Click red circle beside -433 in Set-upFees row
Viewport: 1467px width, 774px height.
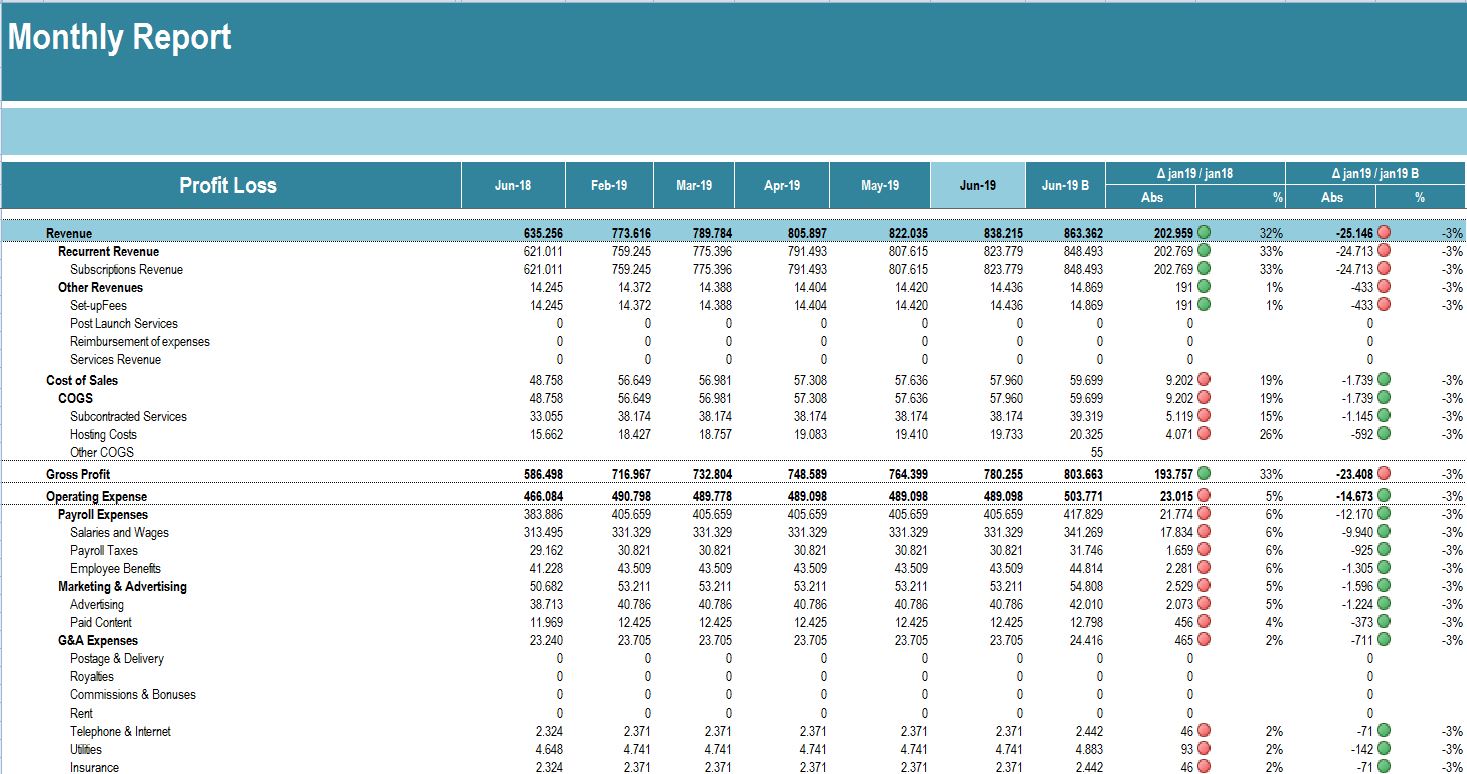tap(1384, 305)
